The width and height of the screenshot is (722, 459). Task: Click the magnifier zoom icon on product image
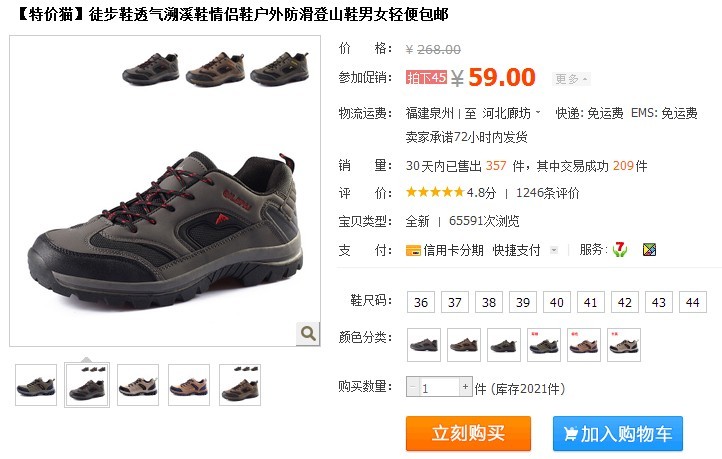(308, 333)
